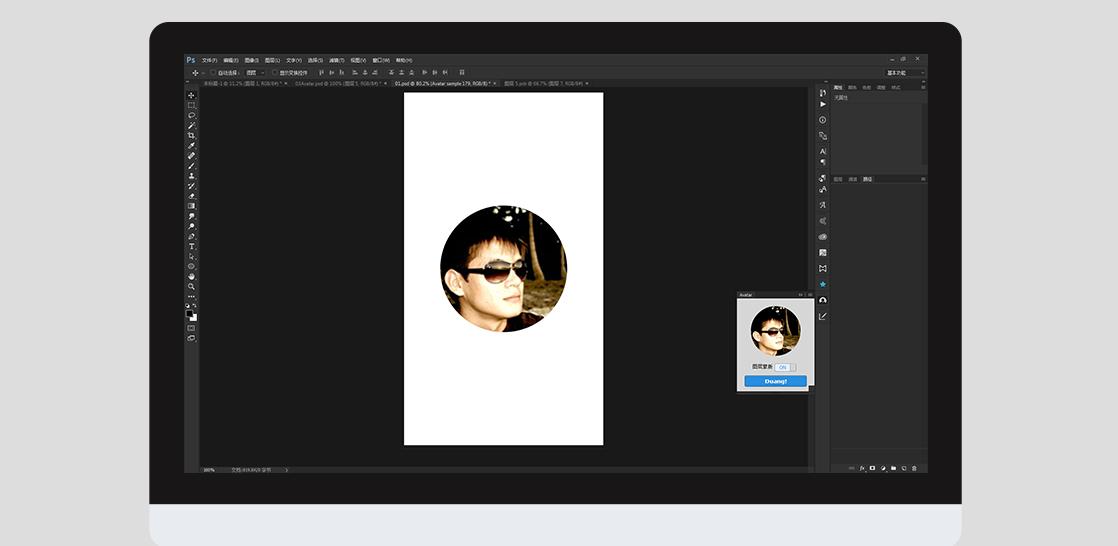1118x546 pixels.
Task: Click the foreground color swatch
Action: click(x=189, y=313)
